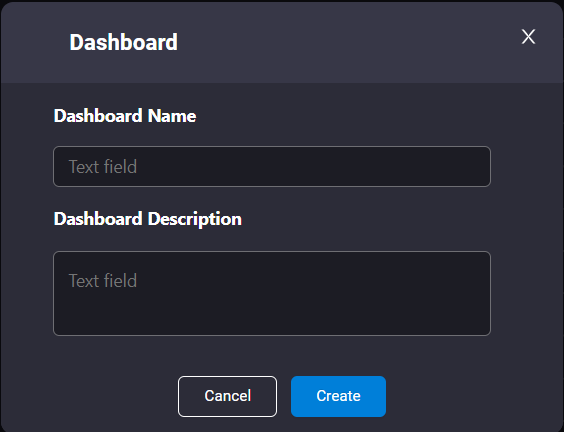Exit the dialog via top-right X icon

[x=528, y=37]
